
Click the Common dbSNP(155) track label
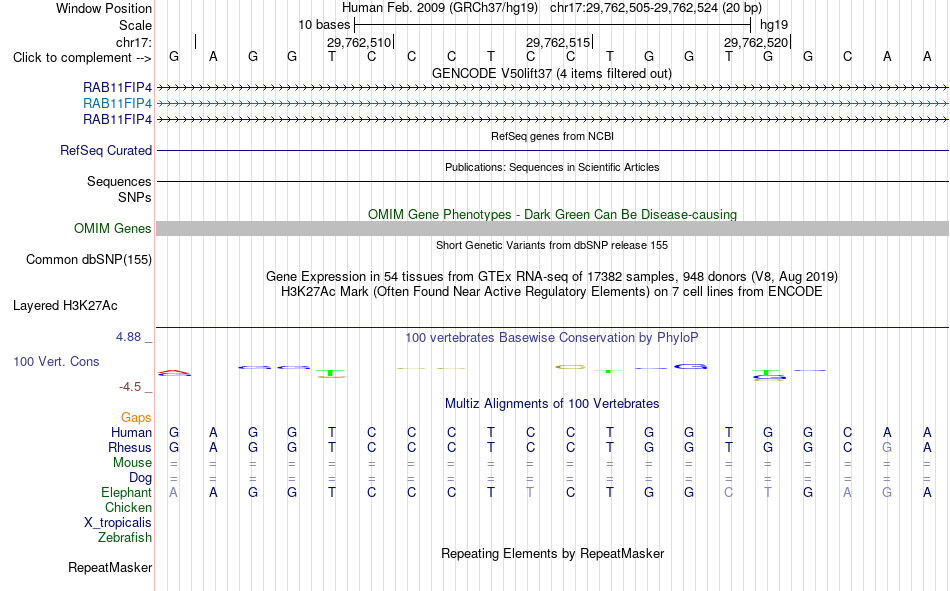(x=89, y=259)
